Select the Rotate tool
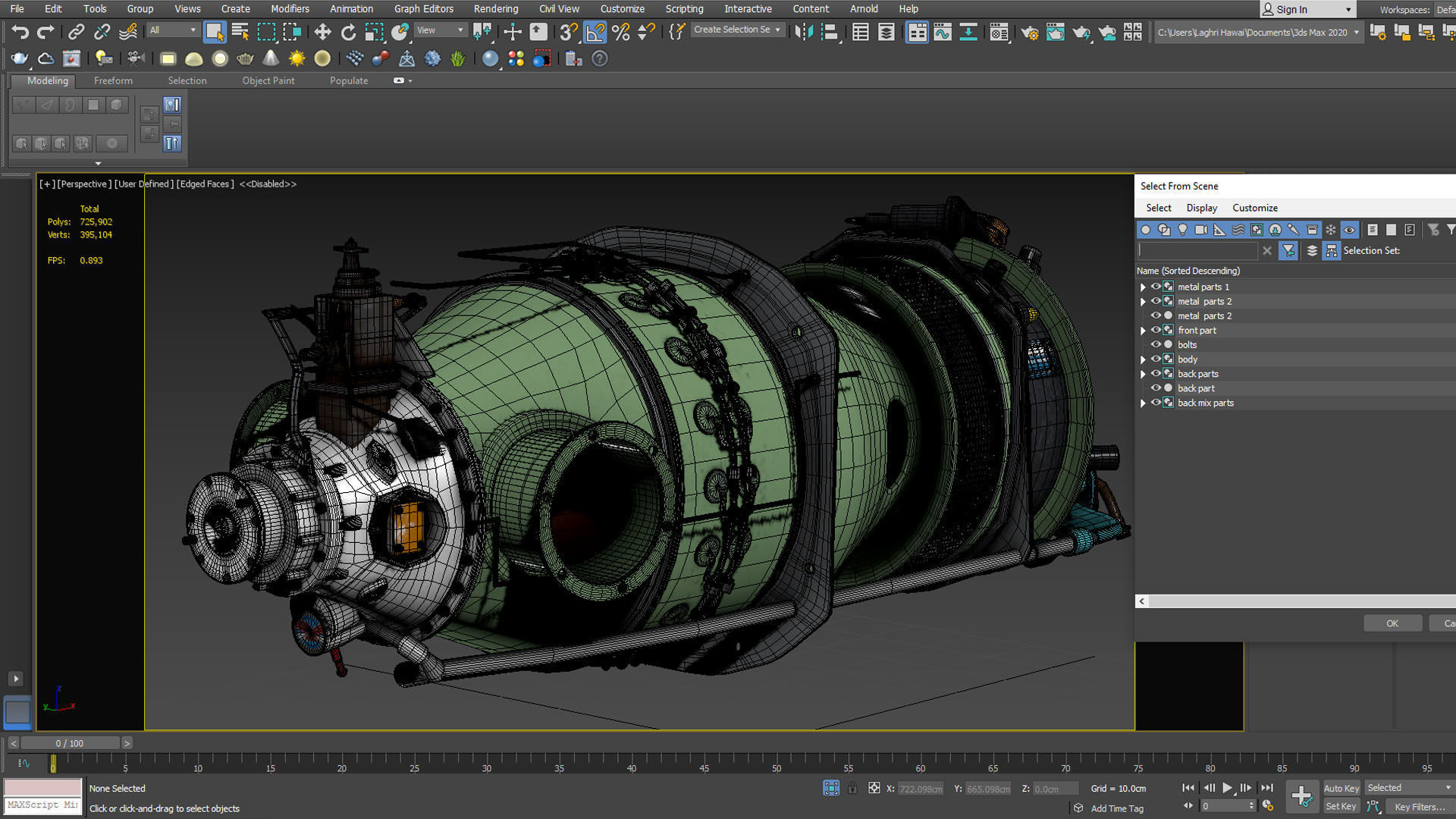The height and width of the screenshot is (819, 1456). (348, 32)
